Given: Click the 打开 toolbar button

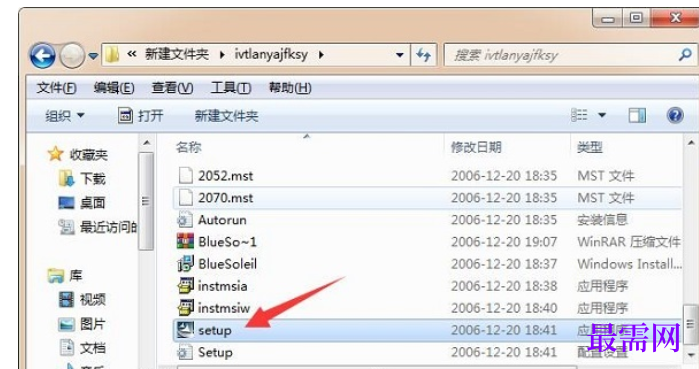Looking at the screenshot, I should tap(140, 116).
